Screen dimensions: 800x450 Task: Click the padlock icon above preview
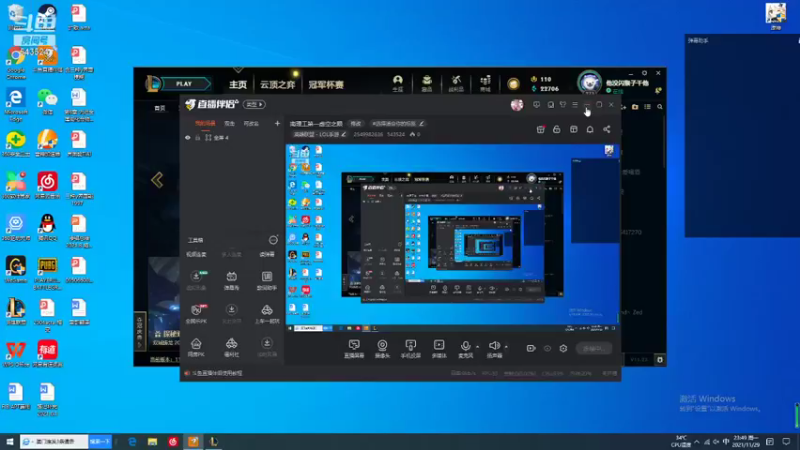click(557, 130)
